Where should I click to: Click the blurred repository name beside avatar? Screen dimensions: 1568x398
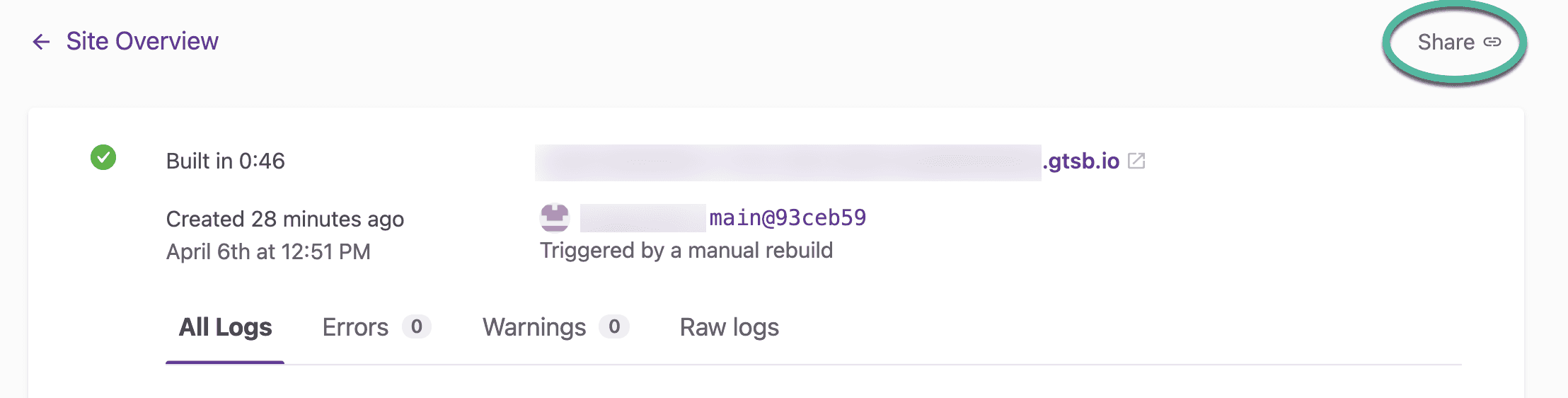pyautogui.click(x=642, y=218)
